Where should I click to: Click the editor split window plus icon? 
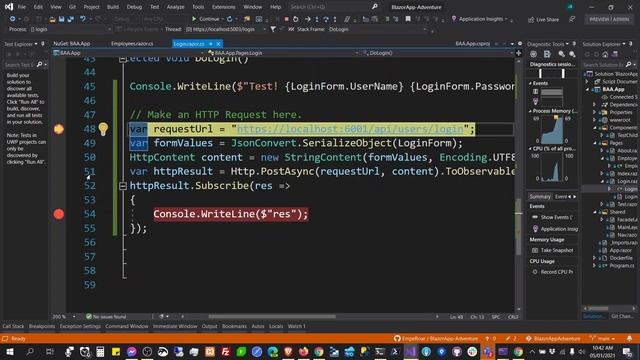coord(518,53)
